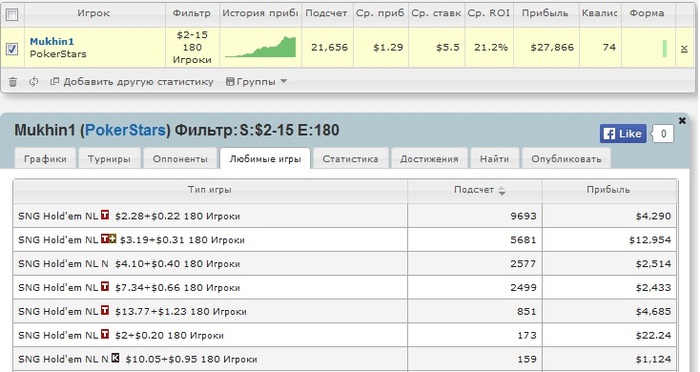Screen dimensions: 700x372
Task: Click the 74 qualification value
Action: 609,47
